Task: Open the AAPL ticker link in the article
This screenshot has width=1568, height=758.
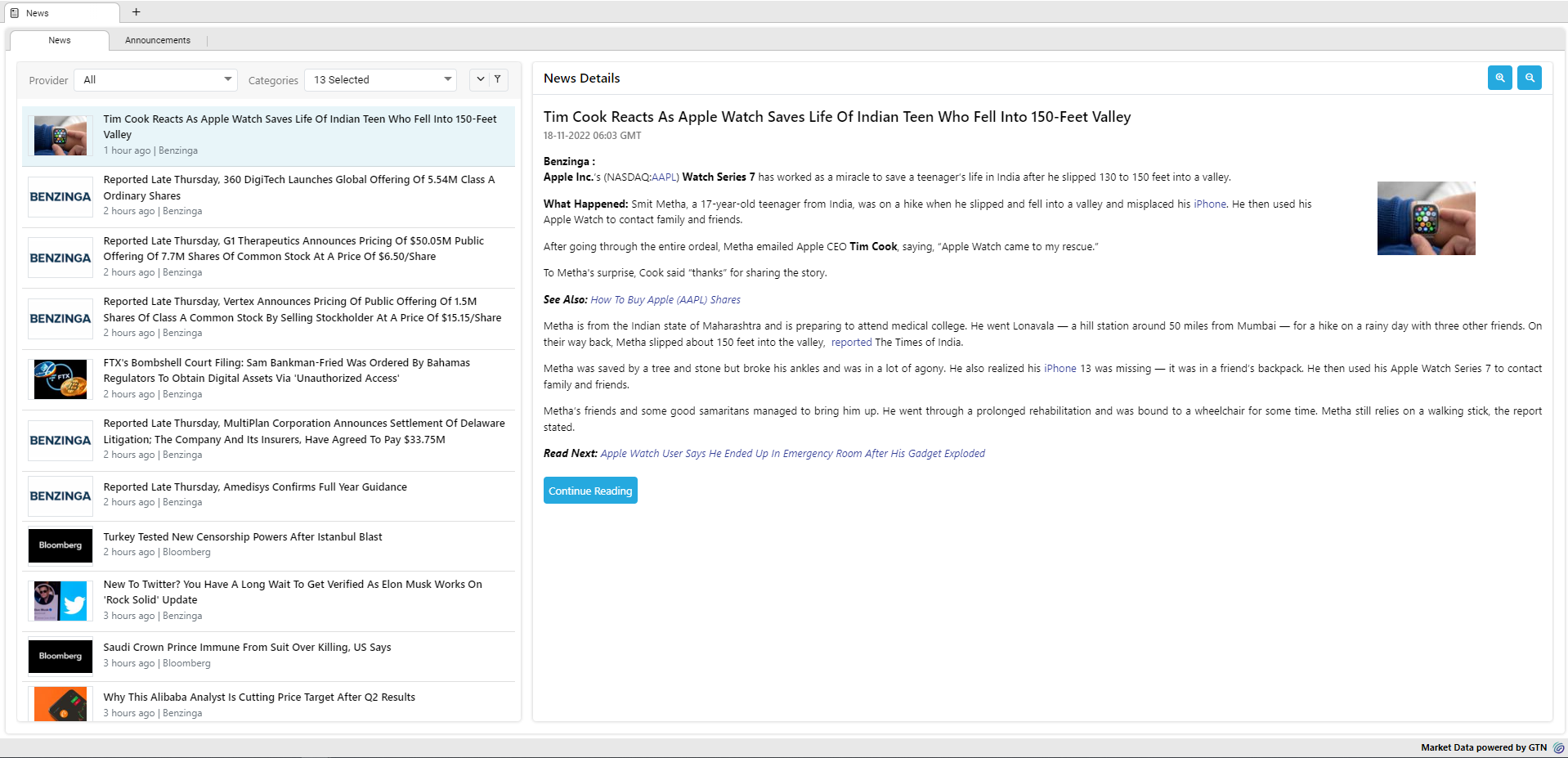Action: pos(664,177)
